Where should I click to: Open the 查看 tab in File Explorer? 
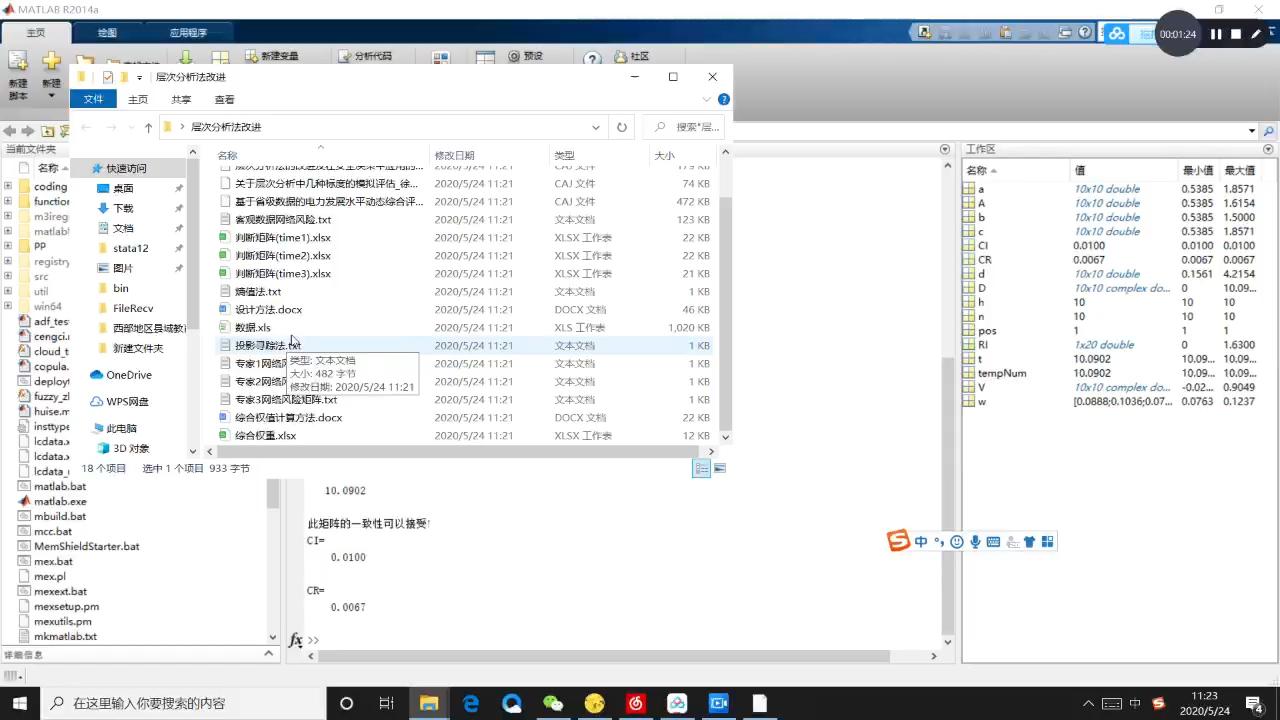(224, 99)
